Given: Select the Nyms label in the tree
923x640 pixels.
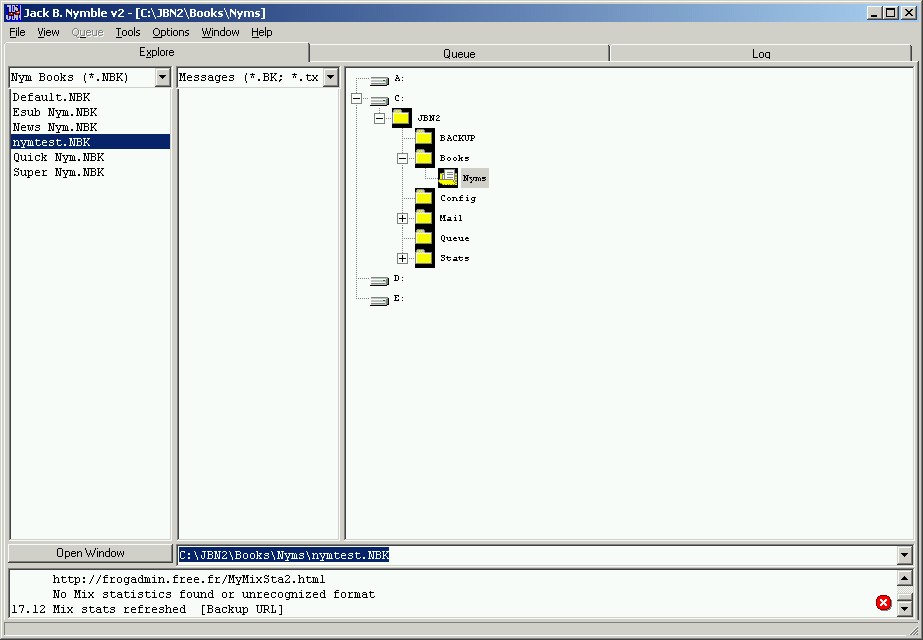Looking at the screenshot, I should (474, 178).
